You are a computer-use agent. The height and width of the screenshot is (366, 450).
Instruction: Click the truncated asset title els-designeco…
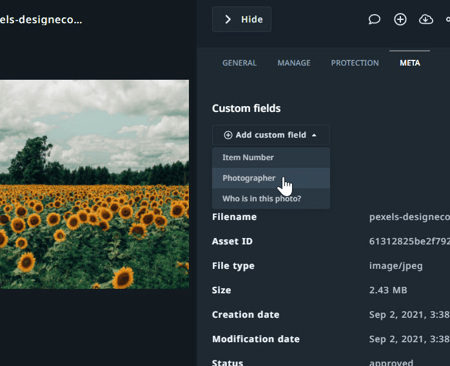(x=41, y=20)
